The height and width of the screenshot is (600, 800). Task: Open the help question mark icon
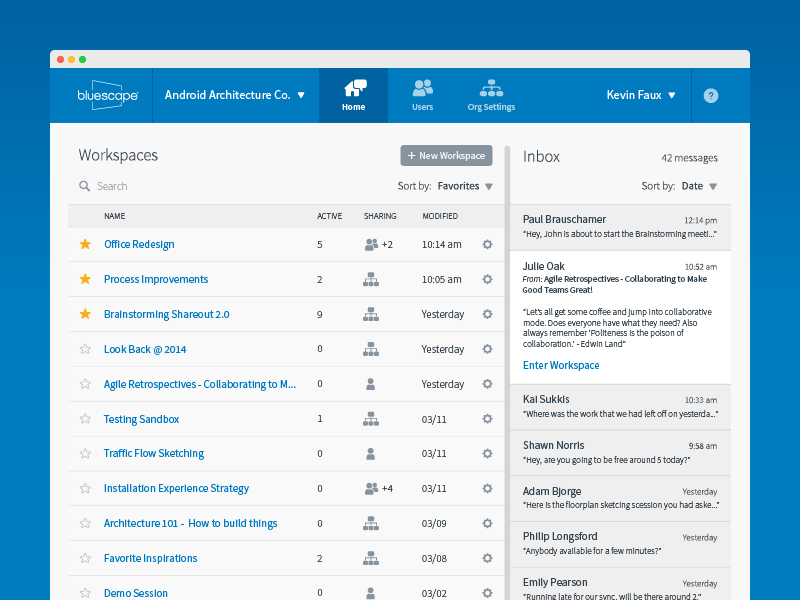(711, 96)
